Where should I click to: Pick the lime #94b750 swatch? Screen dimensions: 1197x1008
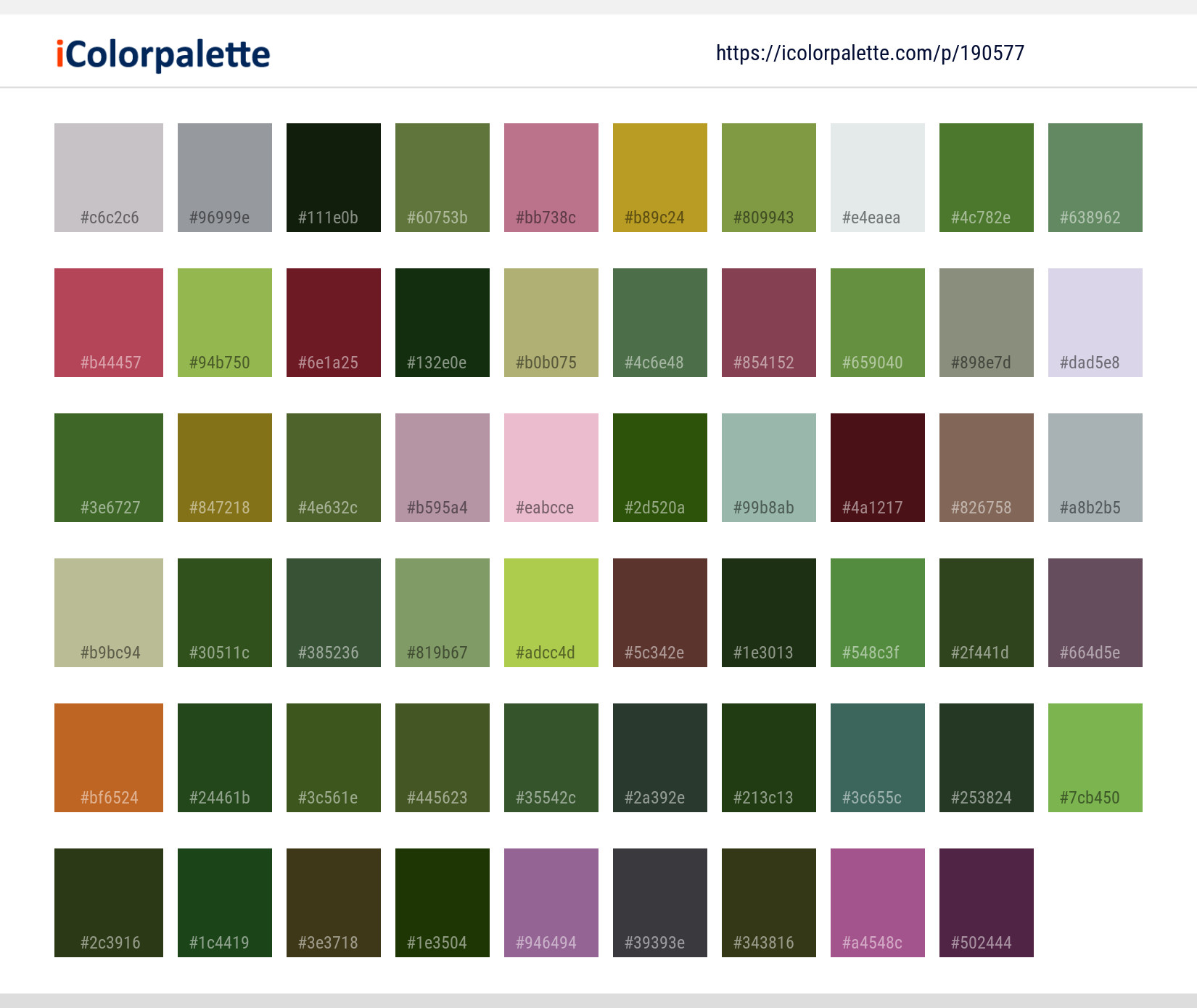(x=225, y=323)
